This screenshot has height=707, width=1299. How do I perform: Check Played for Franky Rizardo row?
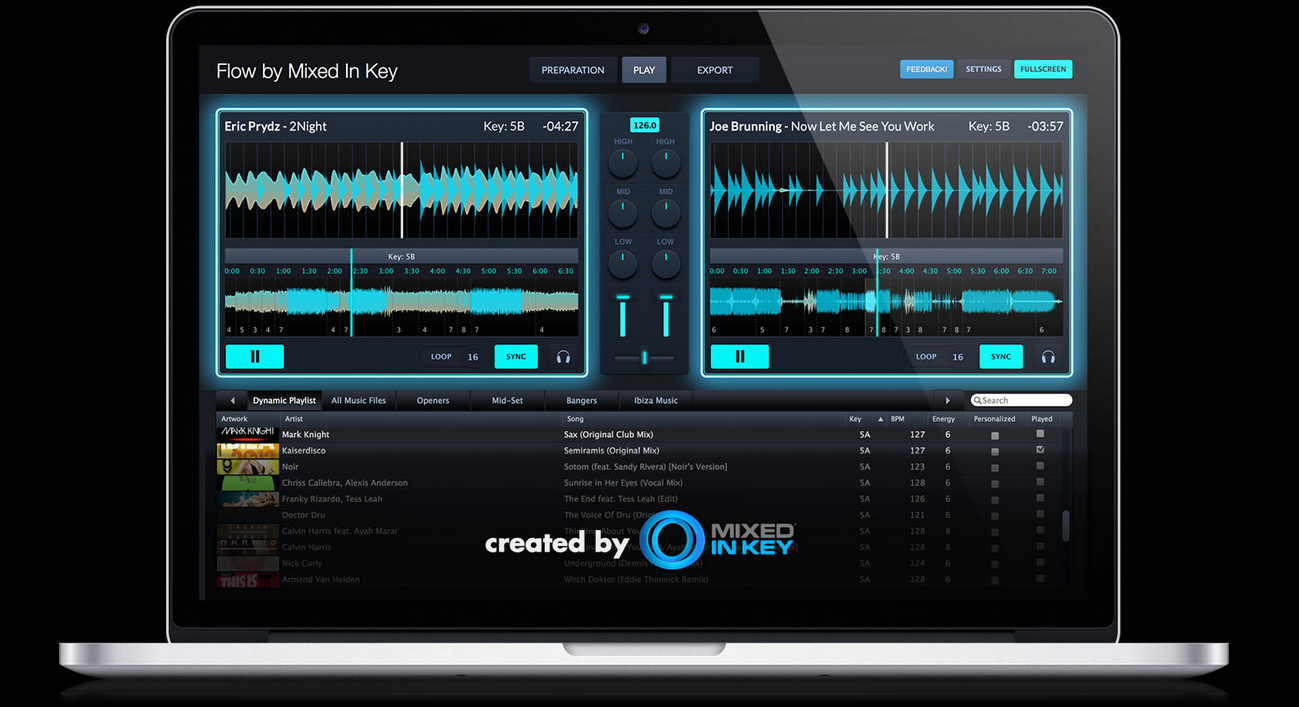pos(1040,498)
